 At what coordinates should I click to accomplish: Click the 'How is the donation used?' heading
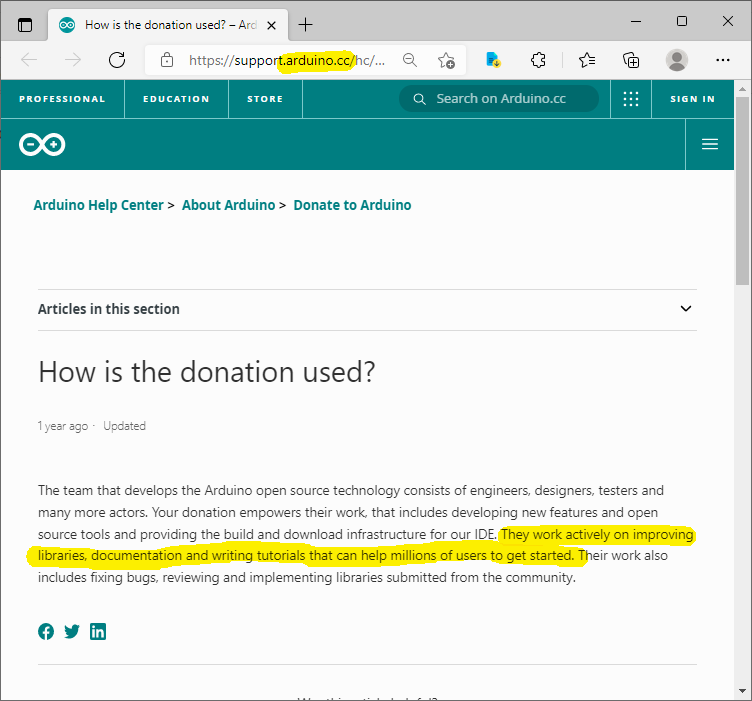point(207,372)
